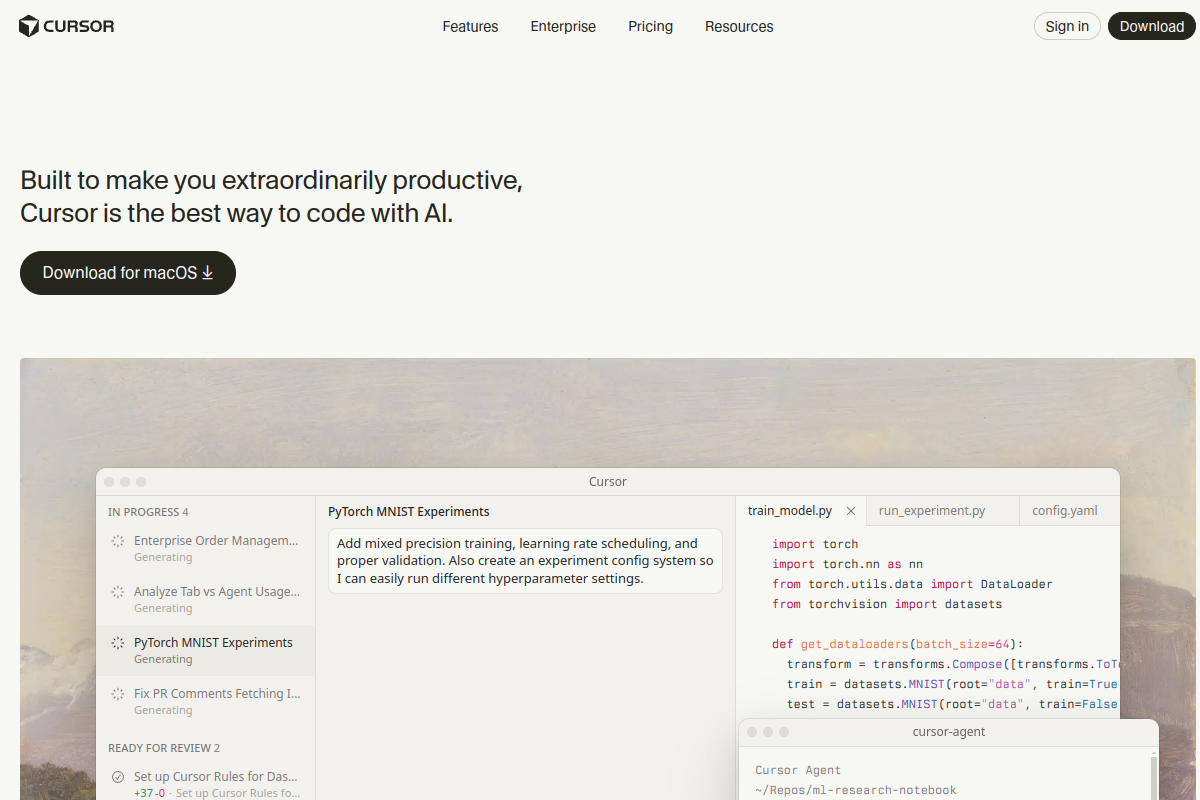Click the prompt text box about mixed precision
1200x800 pixels.
pyautogui.click(x=525, y=561)
